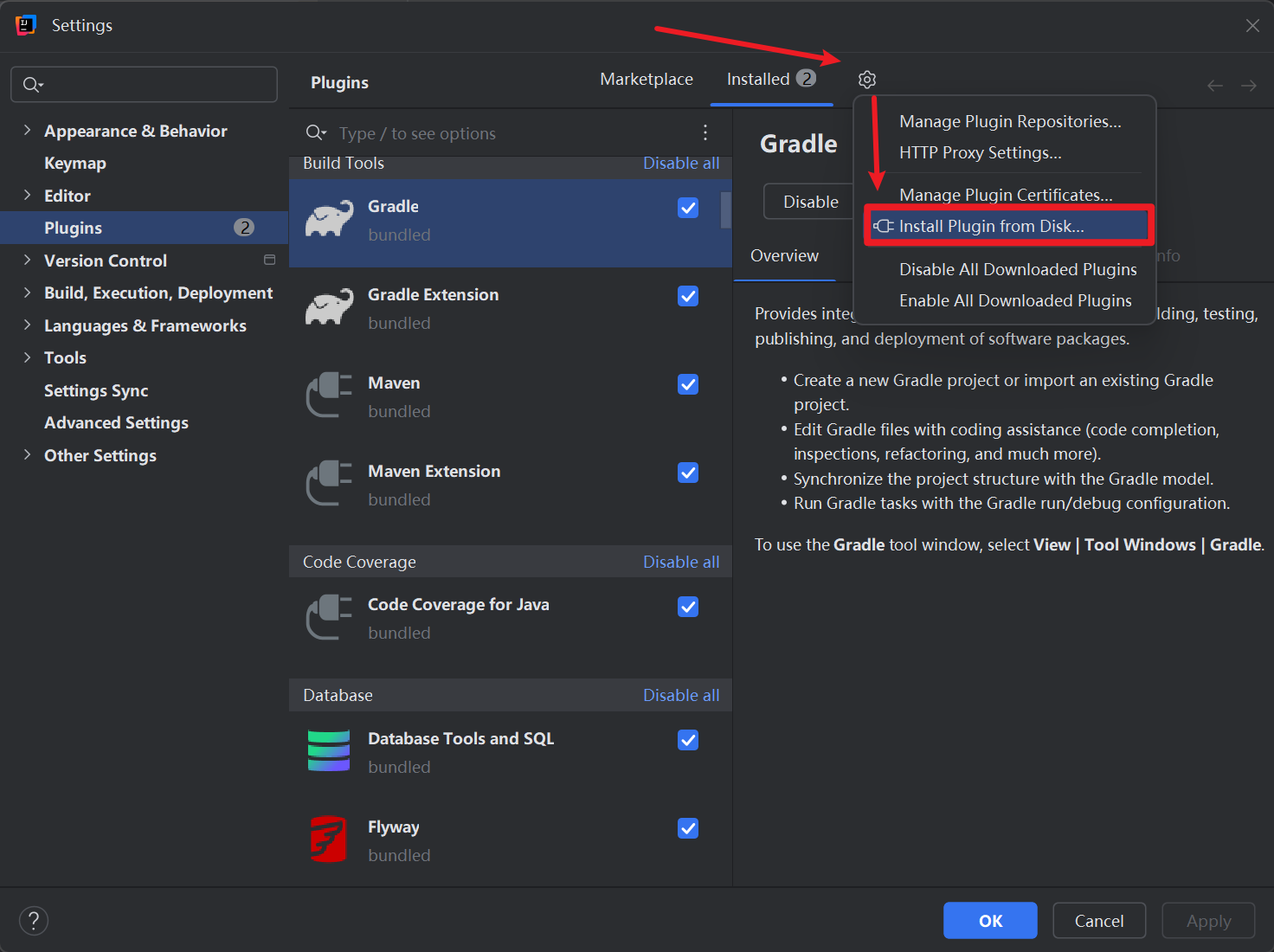Click the Maven Extension plug icon
The height and width of the screenshot is (952, 1274).
pos(330,484)
